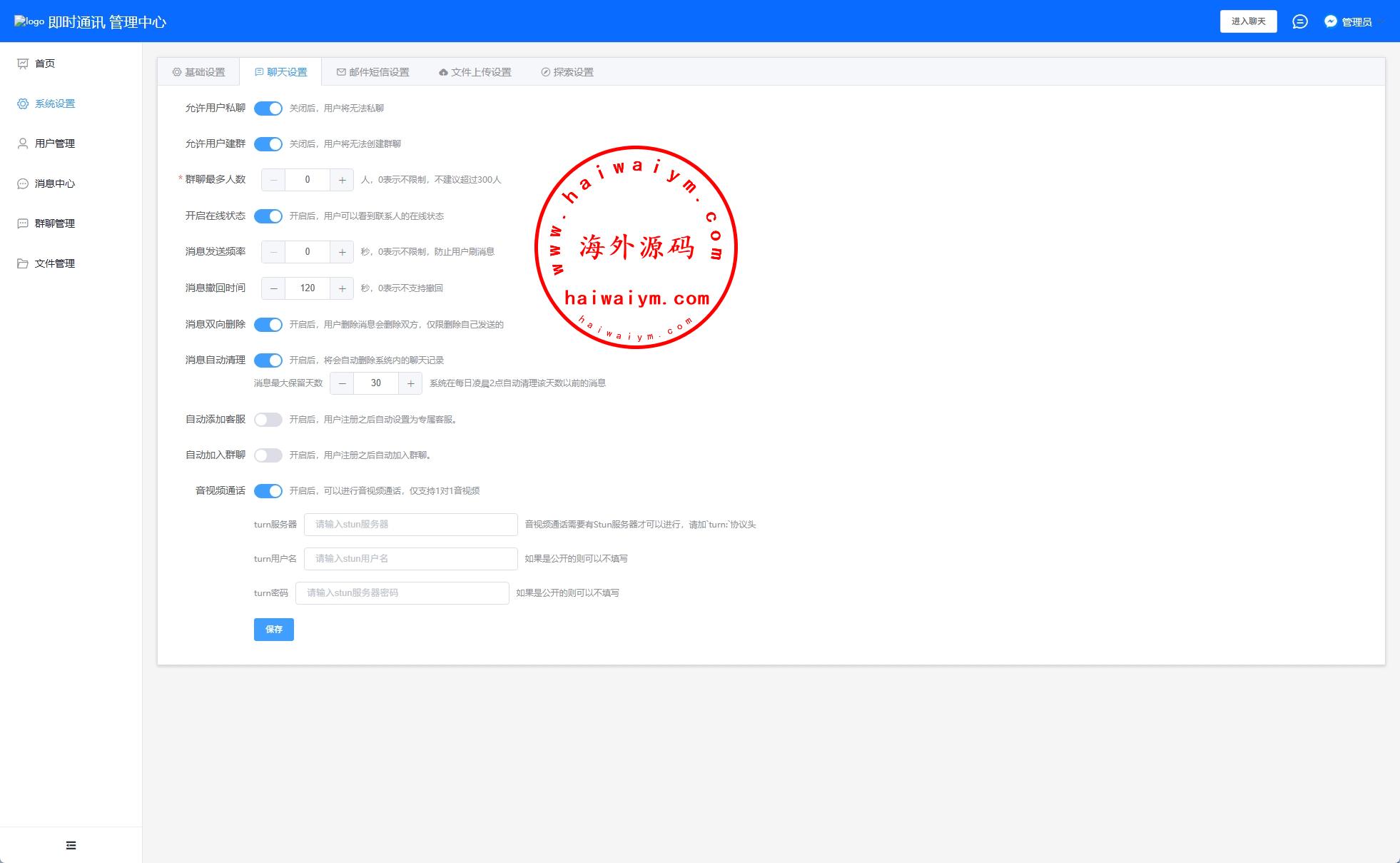1400x863 pixels.
Task: Click the 保存 button
Action: pyautogui.click(x=273, y=630)
